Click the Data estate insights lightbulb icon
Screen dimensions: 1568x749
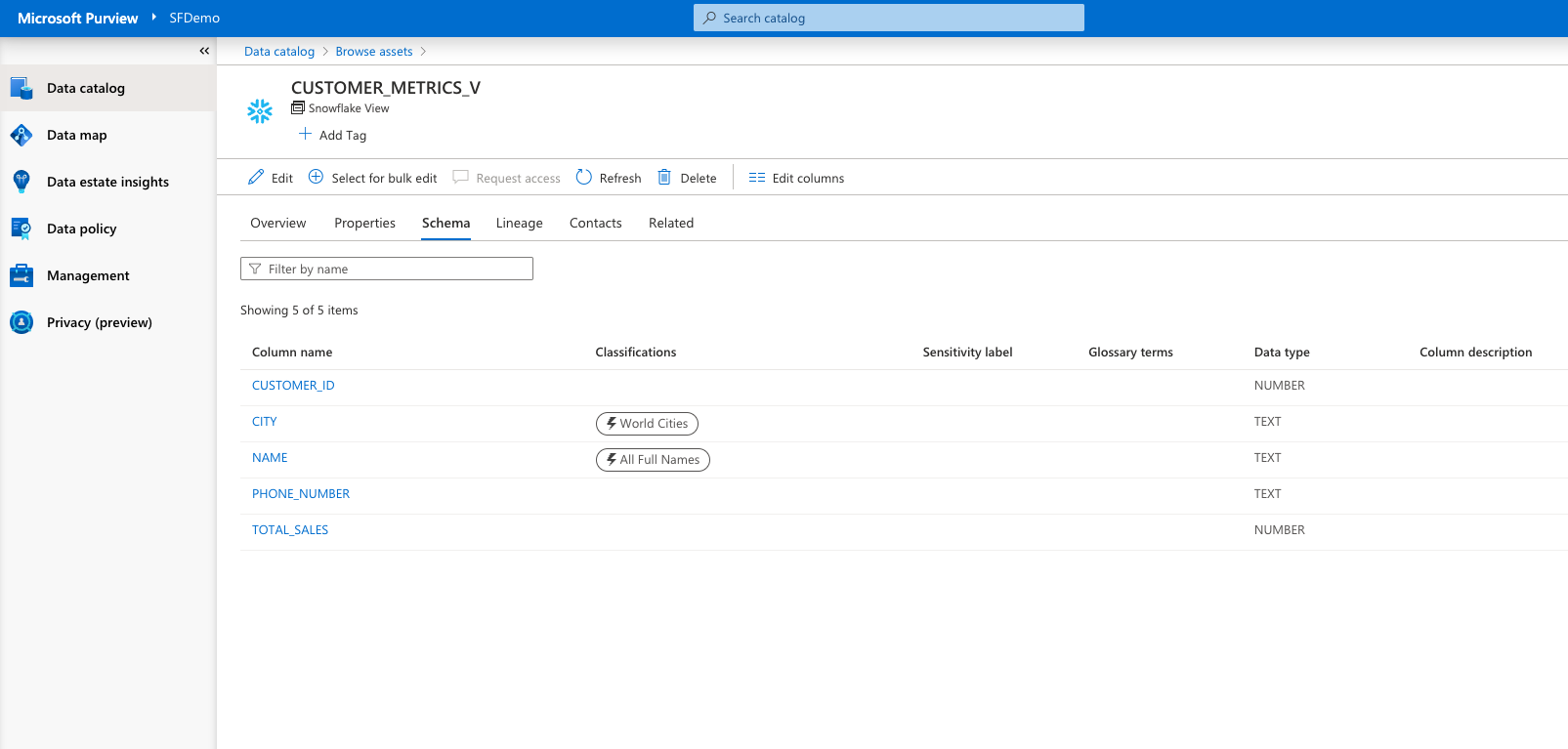pos(21,182)
